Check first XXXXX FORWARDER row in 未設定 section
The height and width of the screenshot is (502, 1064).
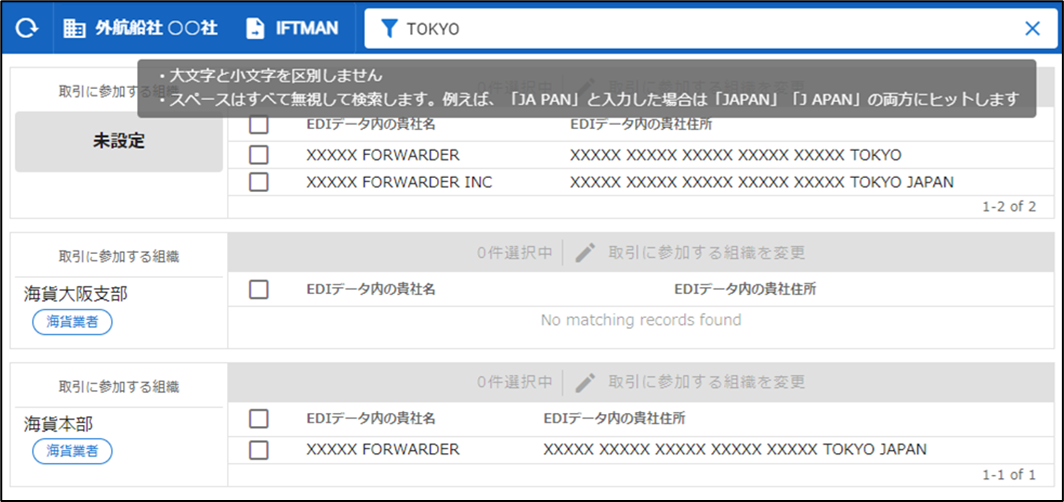tap(259, 155)
